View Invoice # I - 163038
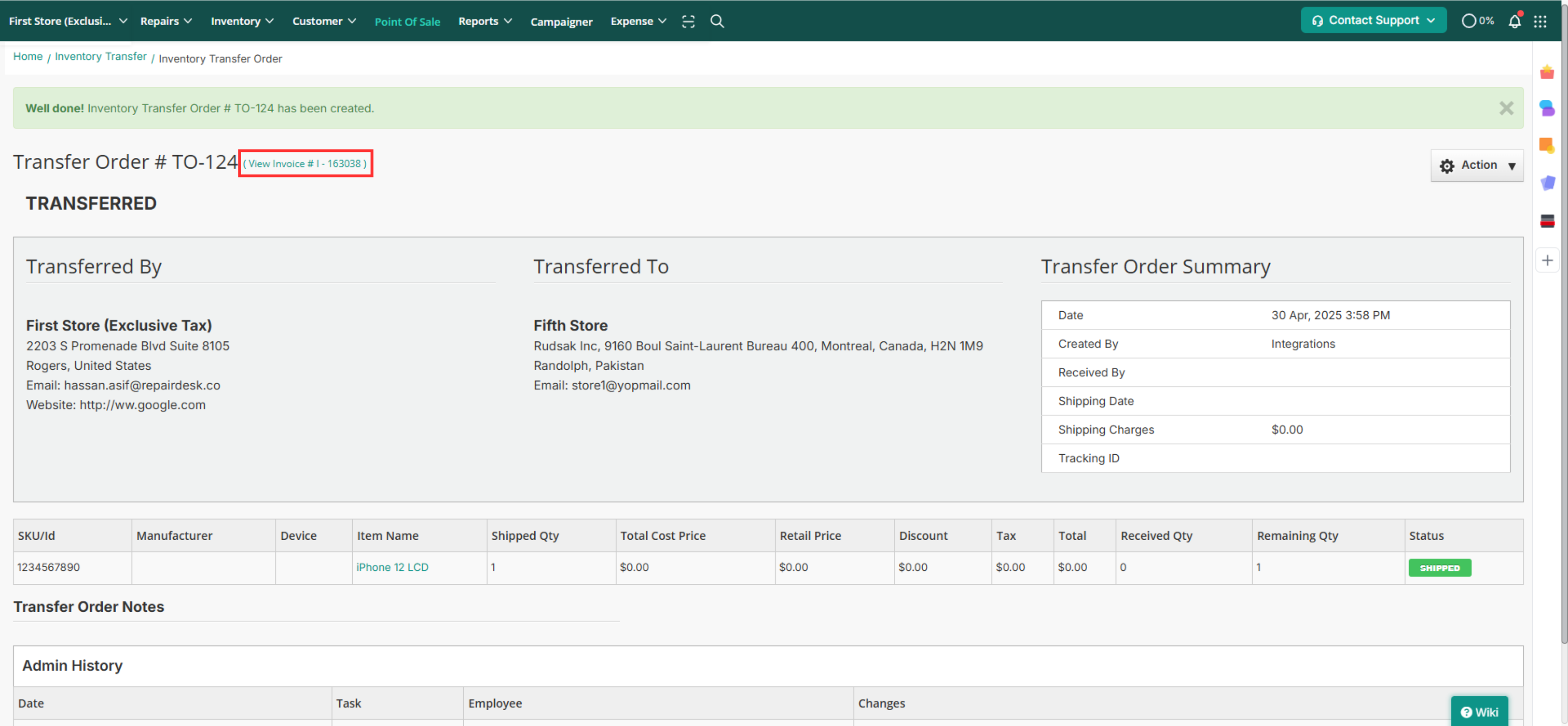This screenshot has height=726, width=1568. coord(304,164)
